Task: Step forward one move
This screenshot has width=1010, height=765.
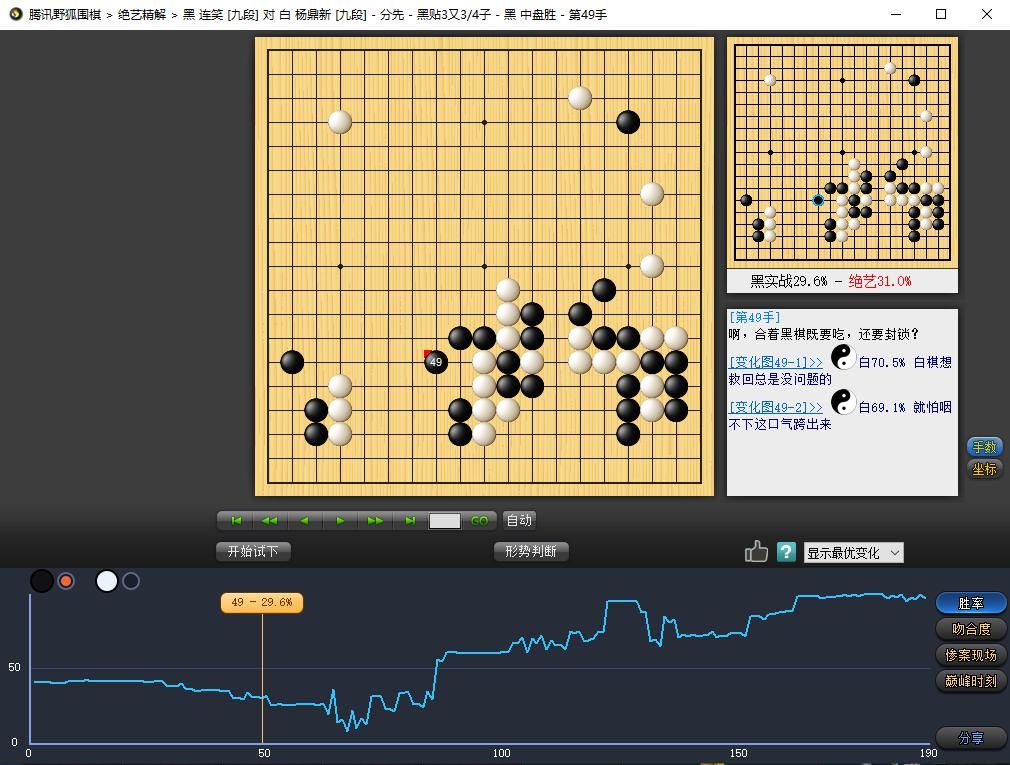Action: [340, 521]
